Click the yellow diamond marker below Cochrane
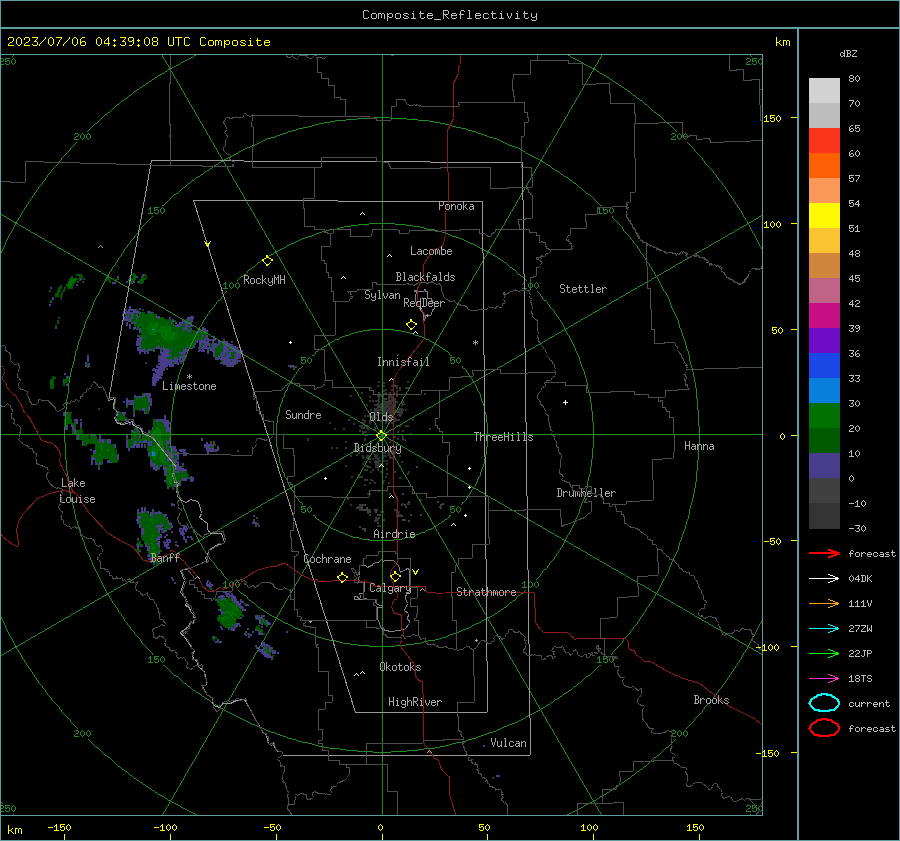Screen dimensions: 900x841 [x=343, y=577]
